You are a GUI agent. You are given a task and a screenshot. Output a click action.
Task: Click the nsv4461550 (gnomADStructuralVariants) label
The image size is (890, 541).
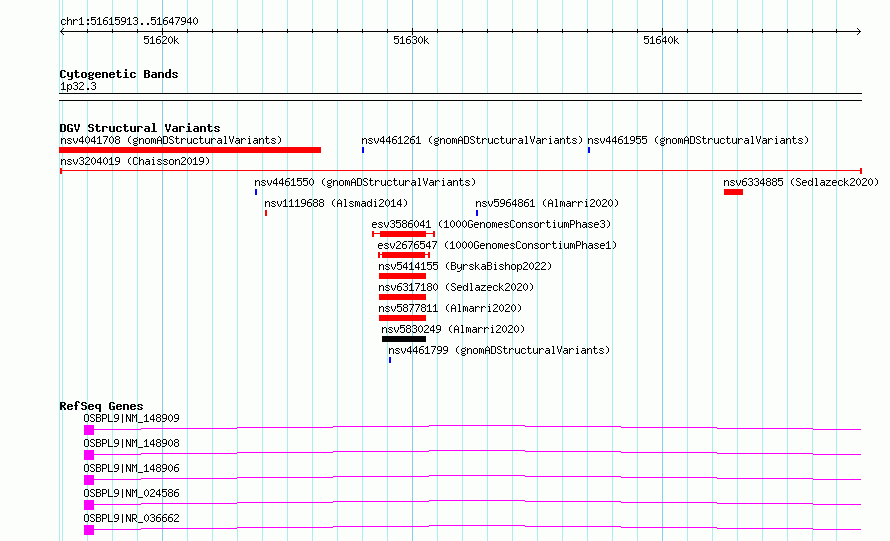pyautogui.click(x=365, y=182)
